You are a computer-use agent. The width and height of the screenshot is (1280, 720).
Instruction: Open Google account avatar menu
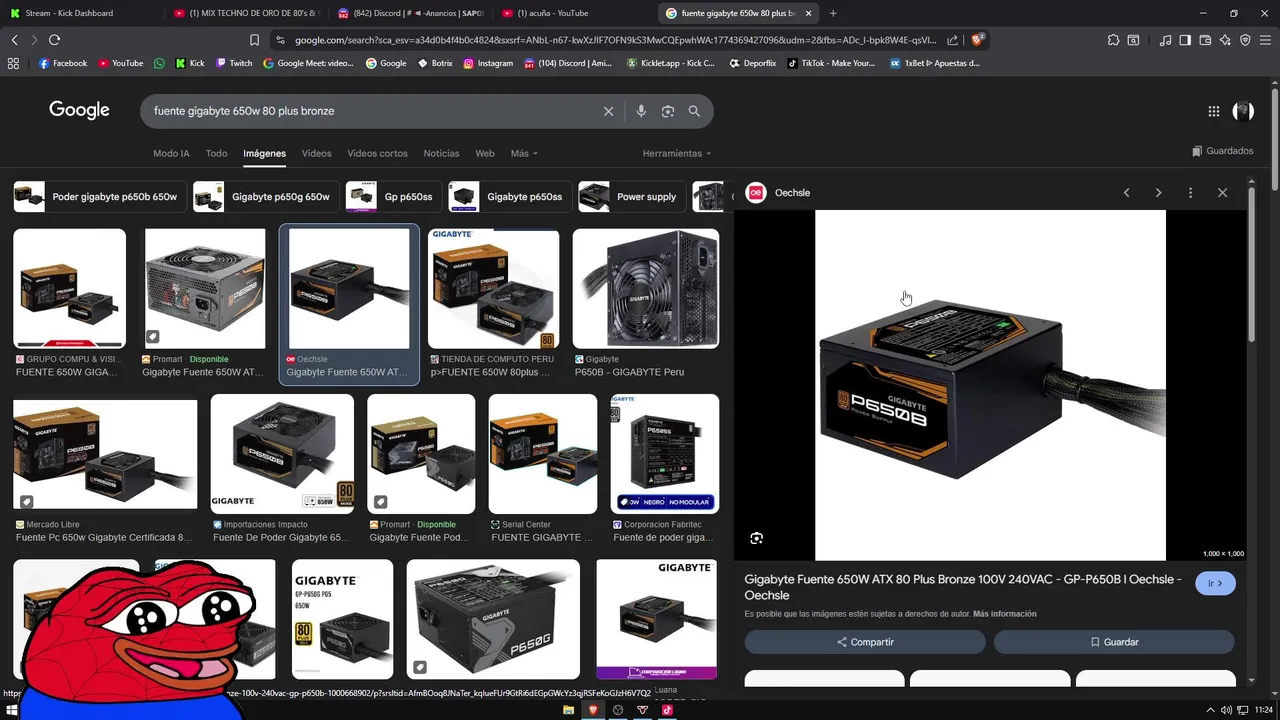(1243, 111)
